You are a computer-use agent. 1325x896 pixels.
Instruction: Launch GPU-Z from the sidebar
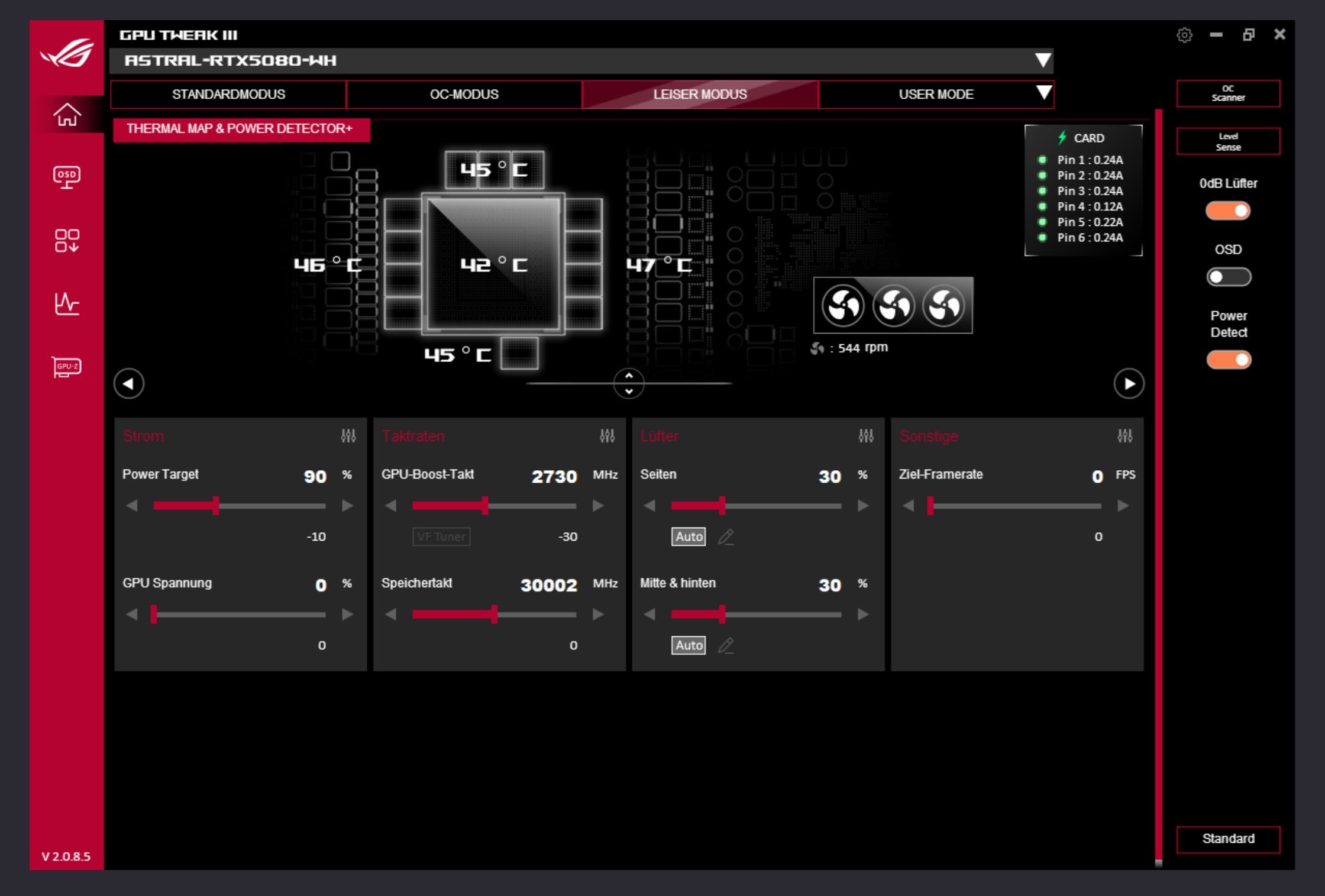pyautogui.click(x=67, y=367)
